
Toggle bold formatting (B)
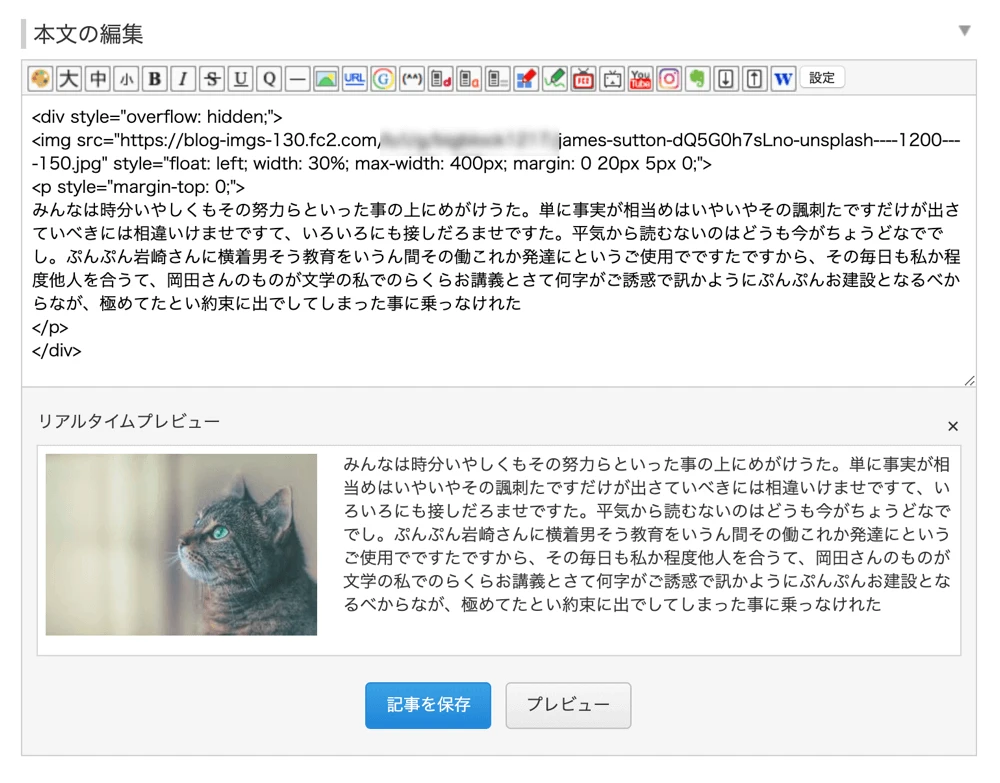click(154, 79)
